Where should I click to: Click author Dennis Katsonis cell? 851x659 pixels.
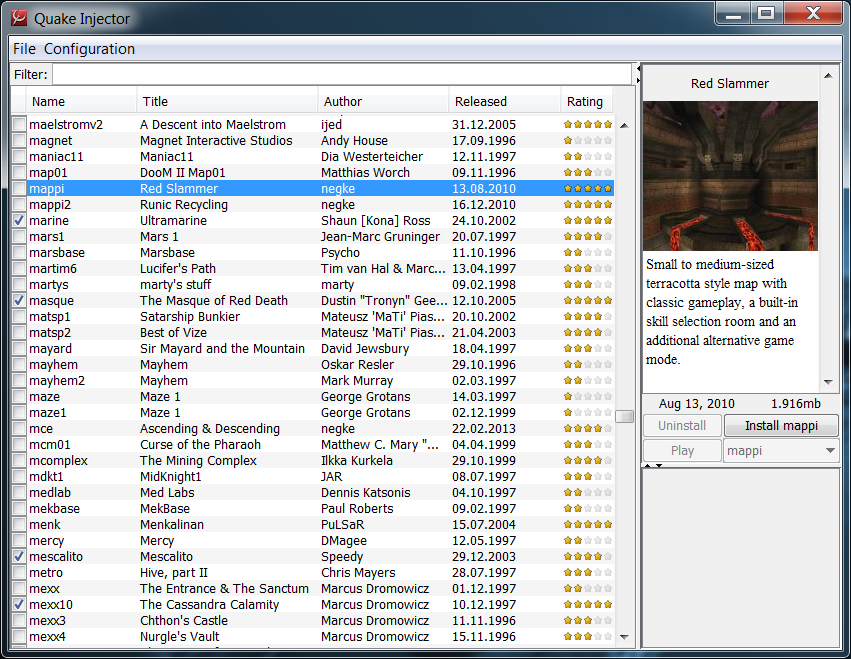click(x=365, y=492)
